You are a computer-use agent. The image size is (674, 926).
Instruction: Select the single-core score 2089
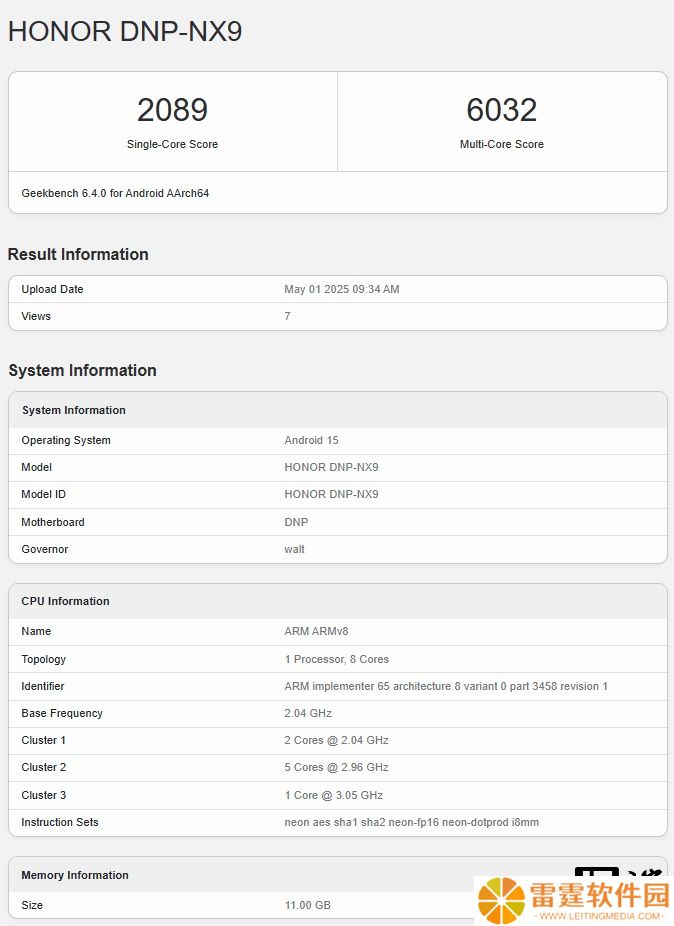(172, 110)
